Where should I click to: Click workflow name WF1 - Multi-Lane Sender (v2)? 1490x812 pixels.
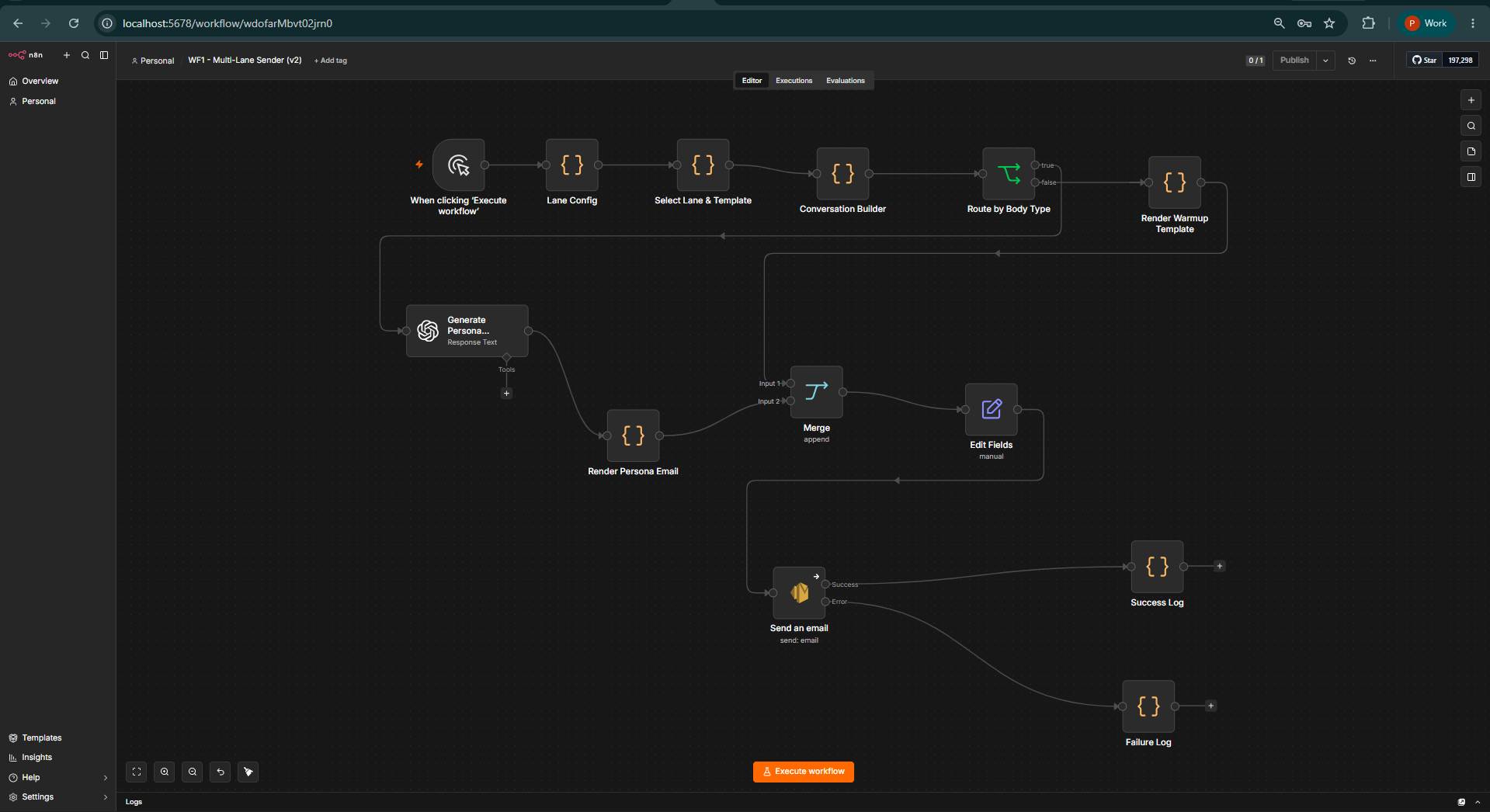tap(245, 60)
